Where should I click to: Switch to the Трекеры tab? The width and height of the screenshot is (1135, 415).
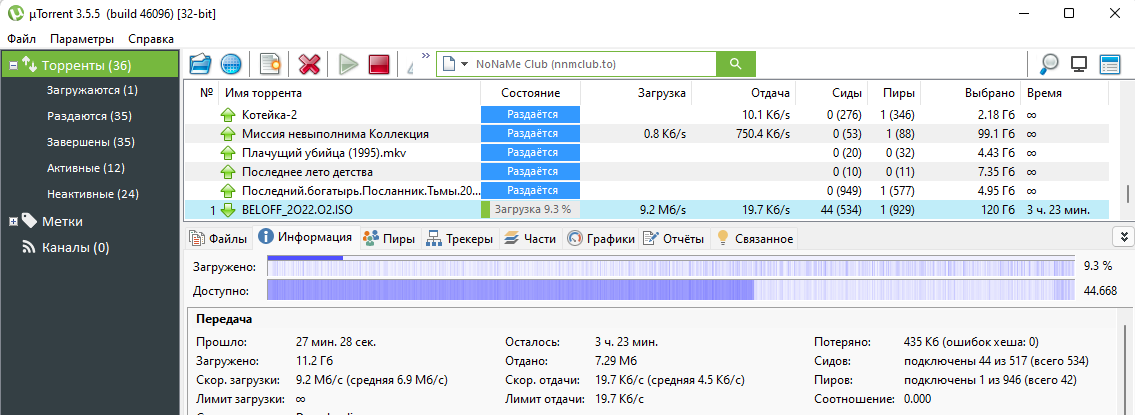click(x=460, y=238)
